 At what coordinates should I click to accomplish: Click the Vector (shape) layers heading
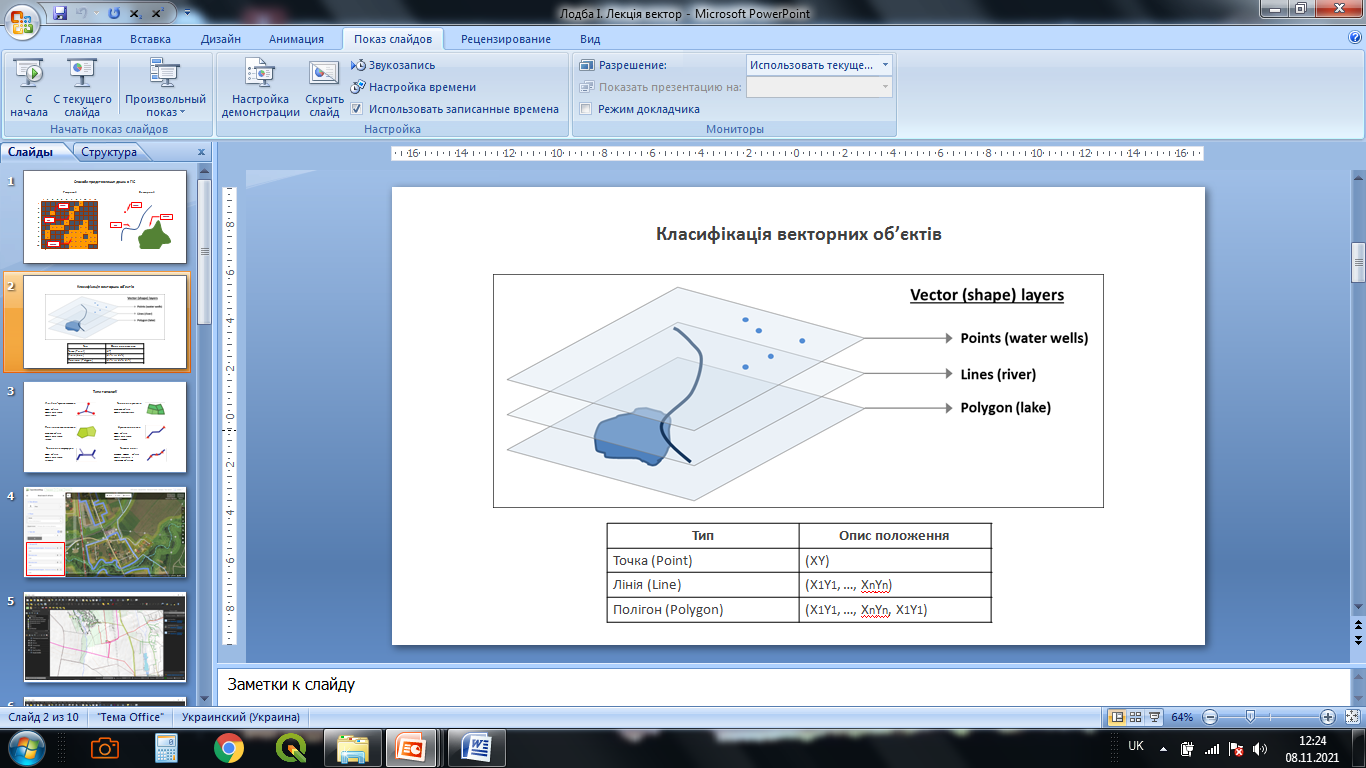click(986, 295)
